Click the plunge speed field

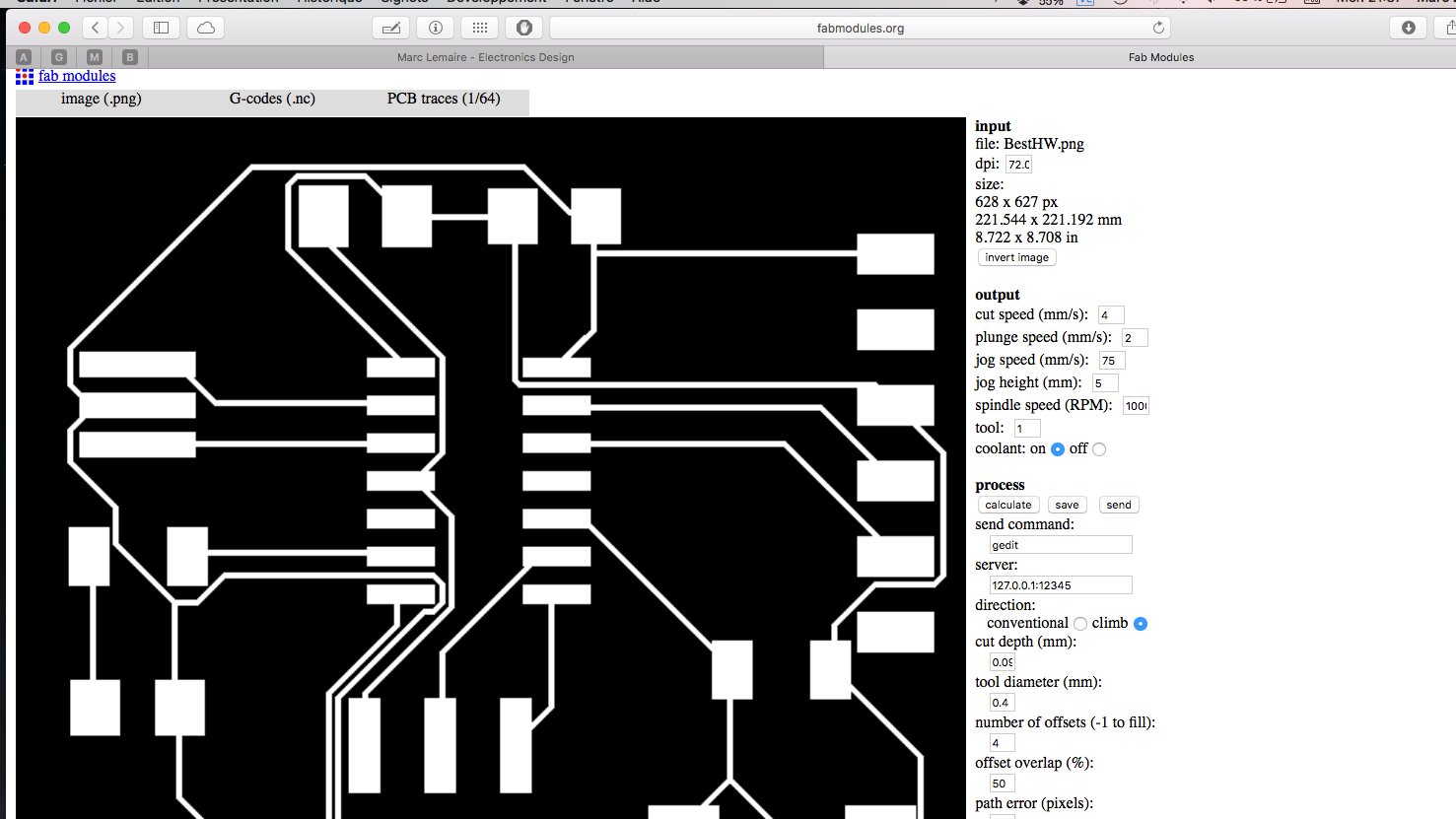(x=1135, y=338)
